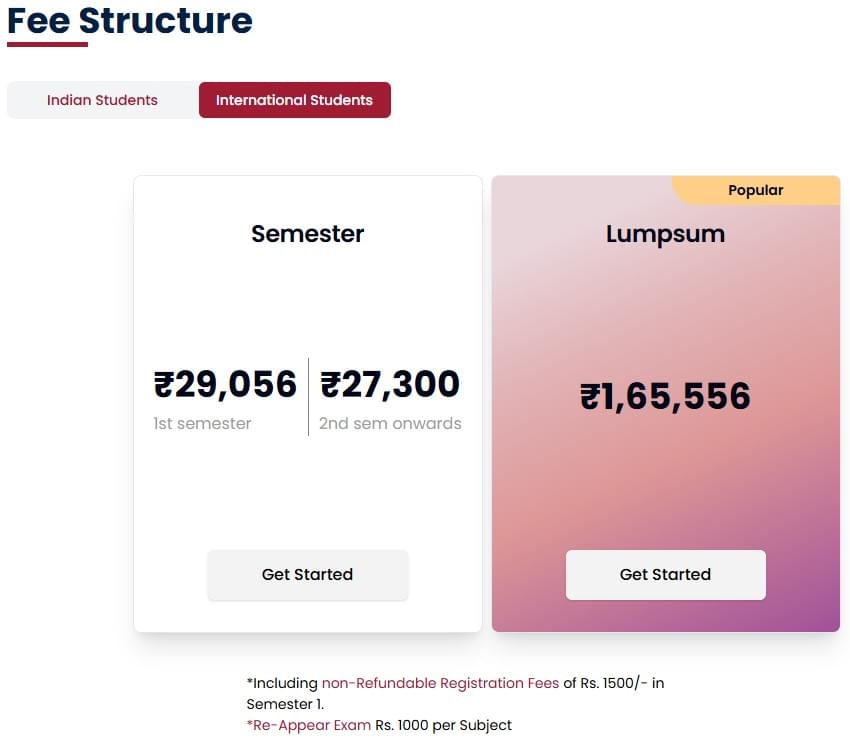The image size is (850, 751).
Task: Click the divider between semester prices
Action: [x=308, y=397]
